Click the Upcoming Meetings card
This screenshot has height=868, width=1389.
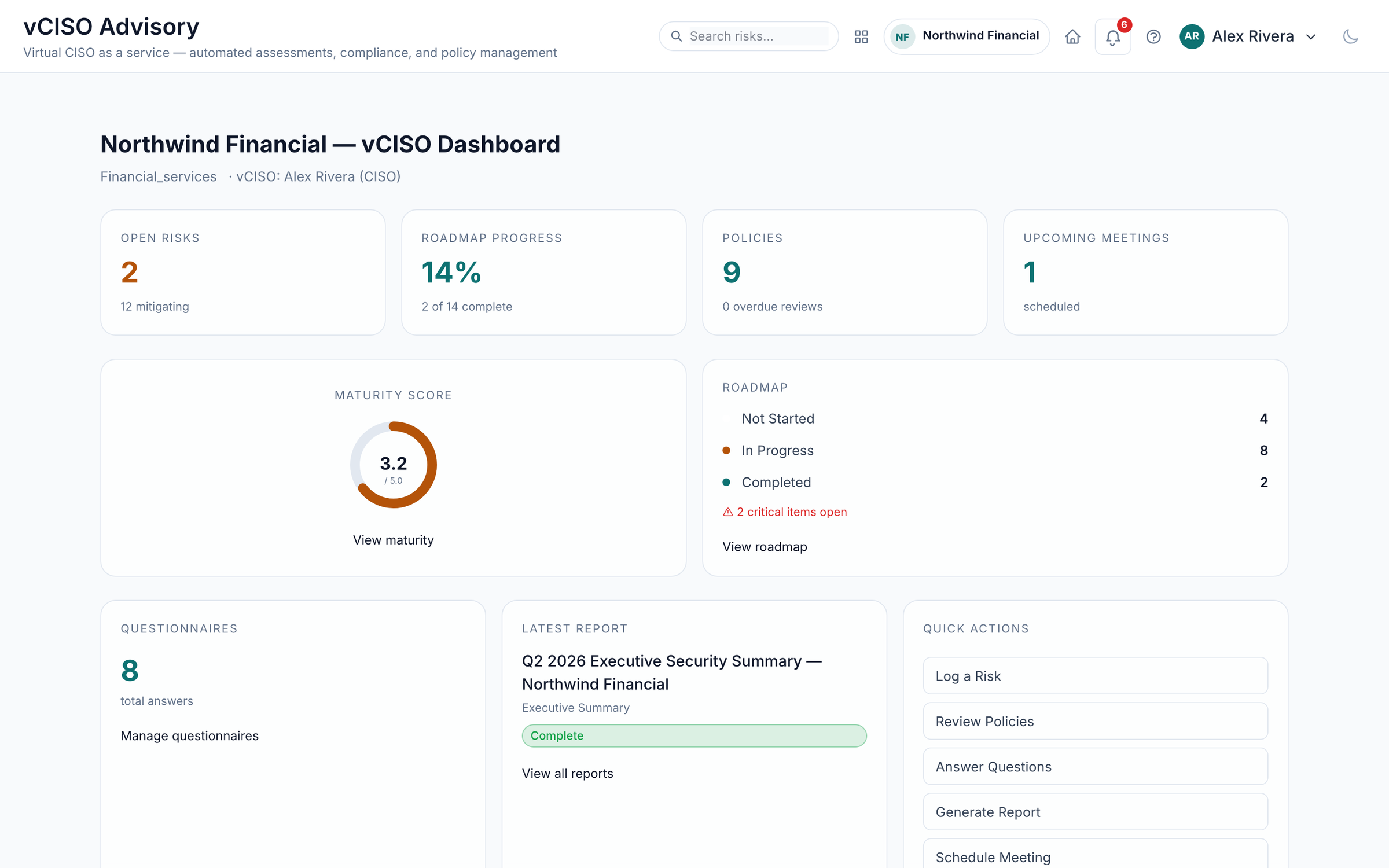tap(1146, 273)
